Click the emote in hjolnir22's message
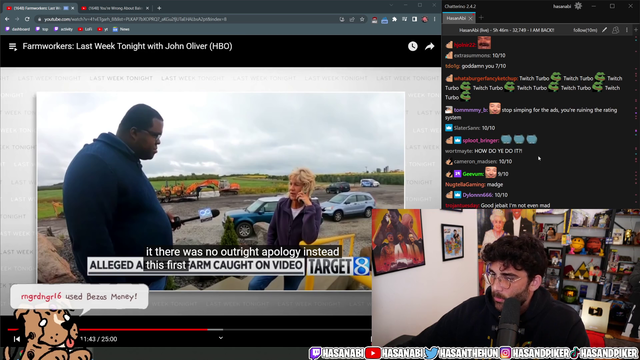Viewport: 640px width, 360px height. (x=484, y=42)
